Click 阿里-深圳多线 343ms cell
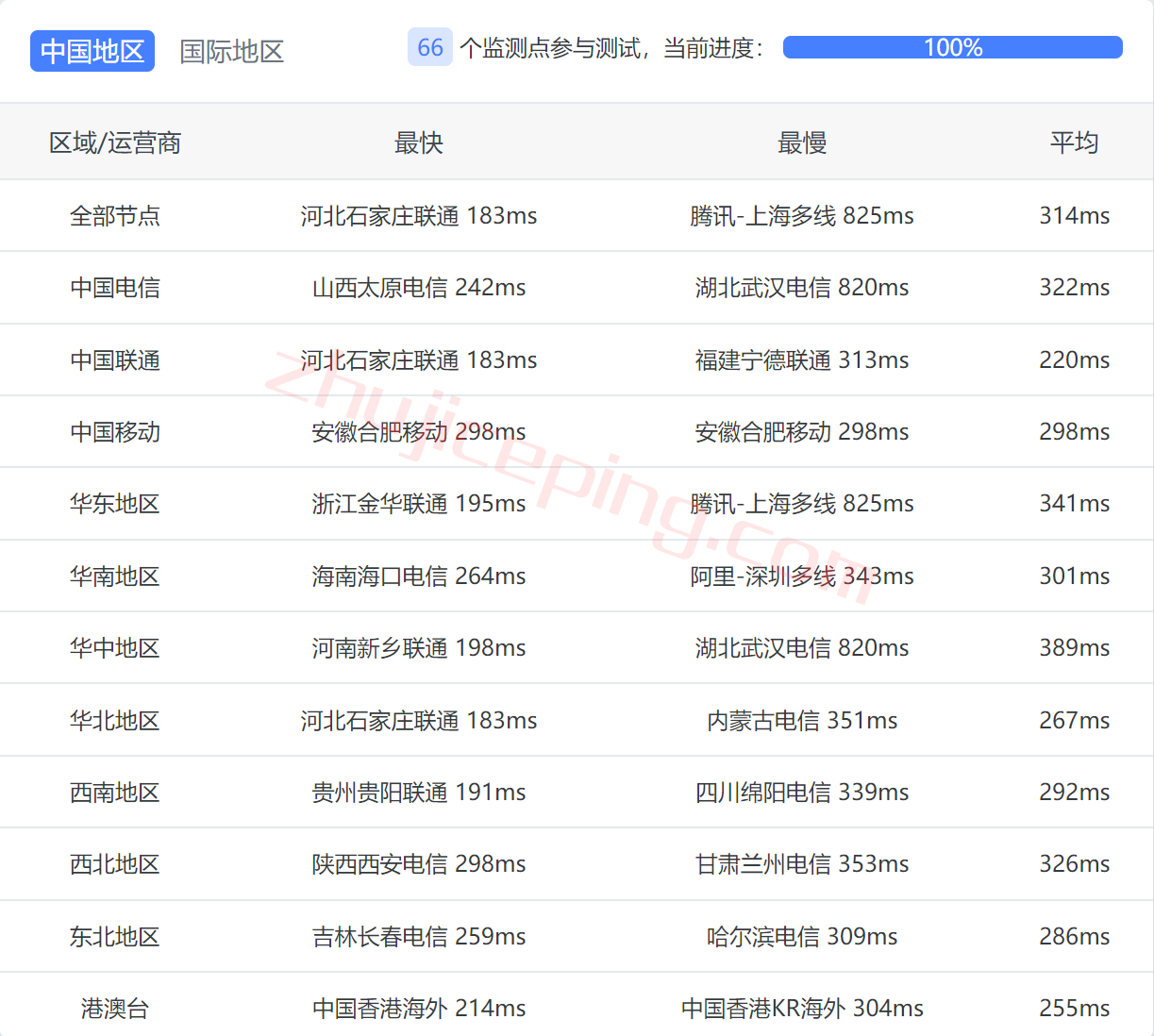This screenshot has width=1154, height=1036. click(802, 576)
